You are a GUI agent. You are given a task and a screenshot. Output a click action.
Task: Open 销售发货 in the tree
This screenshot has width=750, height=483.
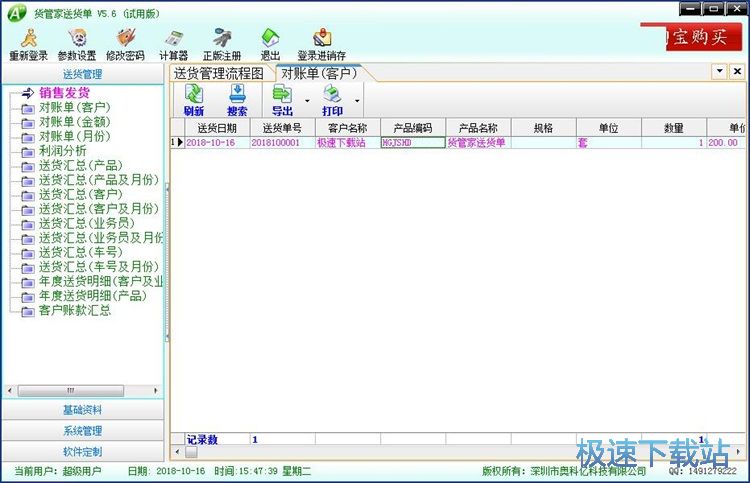[x=64, y=93]
